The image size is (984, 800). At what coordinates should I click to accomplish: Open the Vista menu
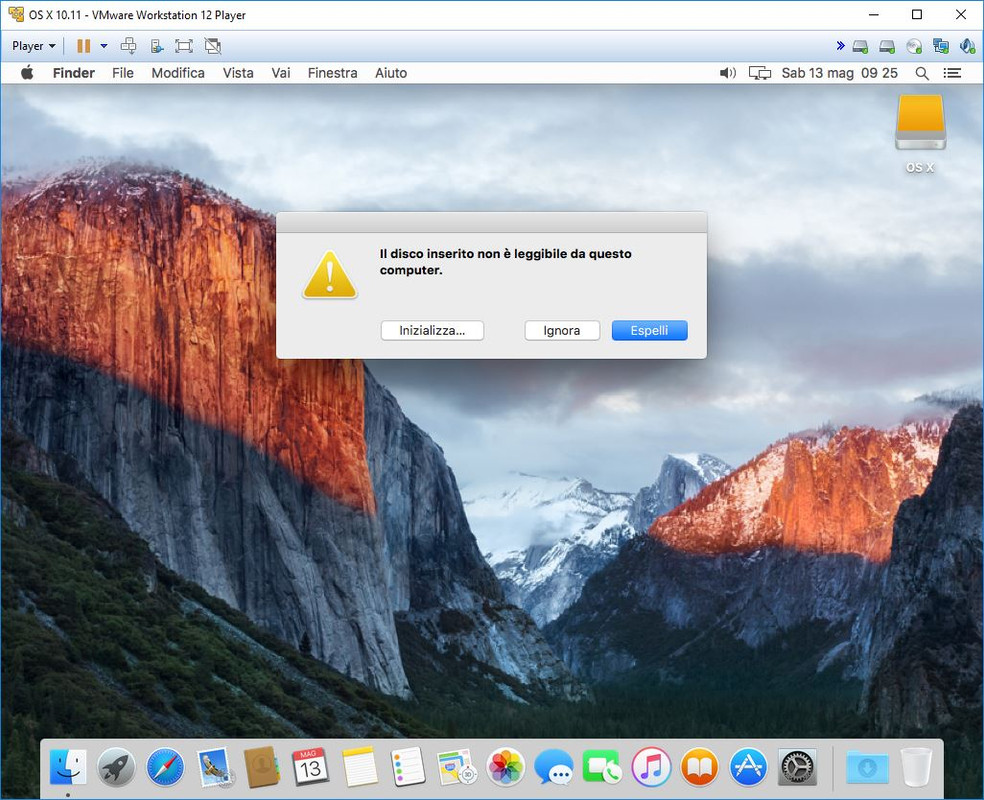click(238, 73)
